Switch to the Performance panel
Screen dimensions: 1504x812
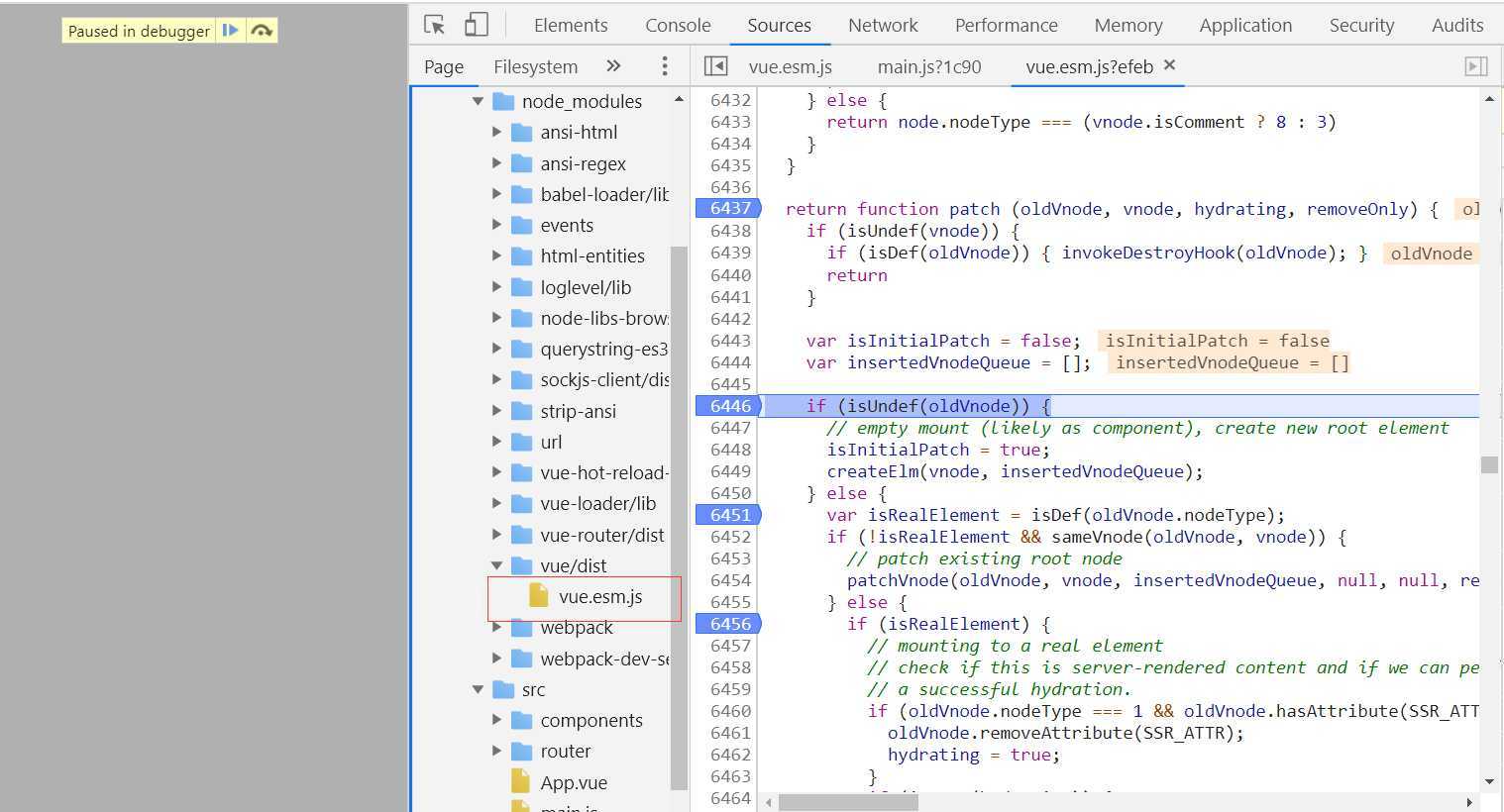(1006, 25)
